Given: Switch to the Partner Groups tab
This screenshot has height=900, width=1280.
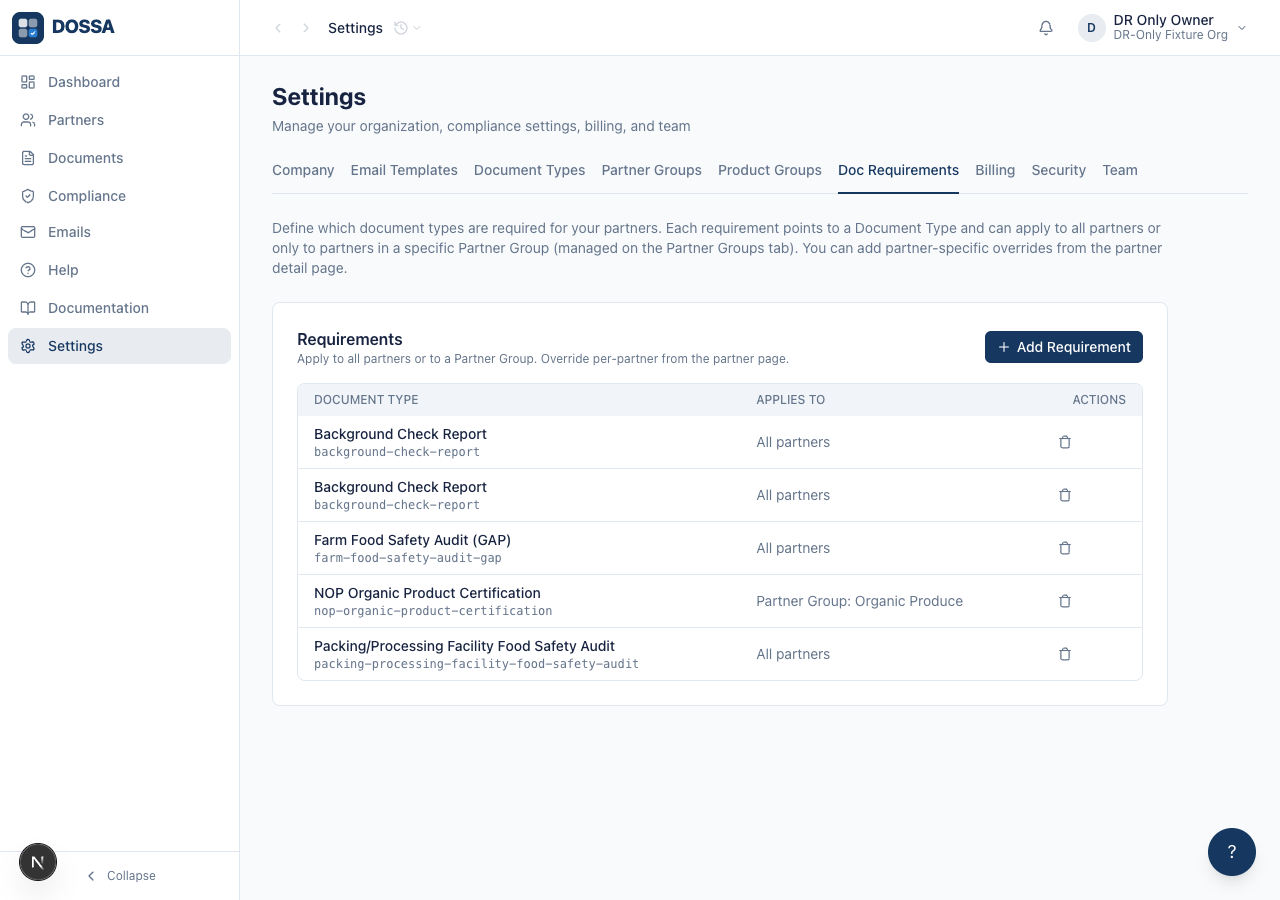Looking at the screenshot, I should [x=652, y=170].
